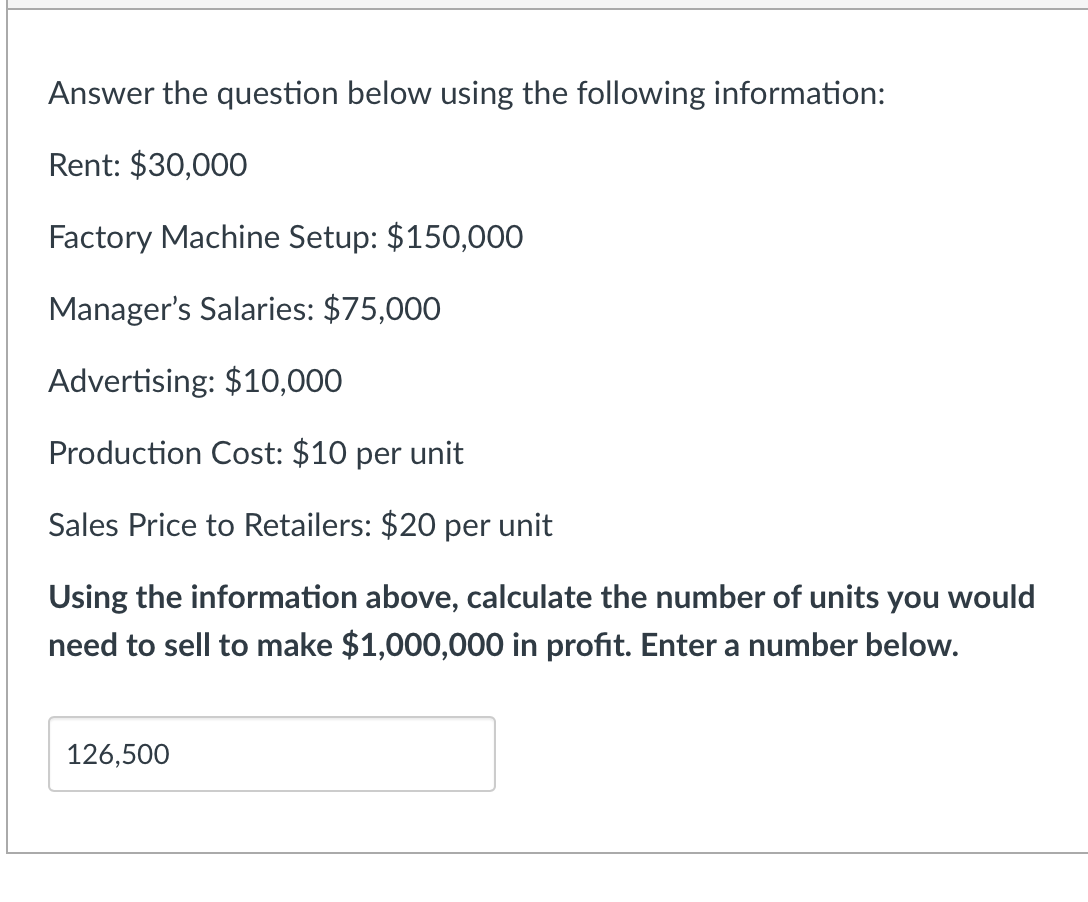Click inside the answer box after the number

coord(350,755)
